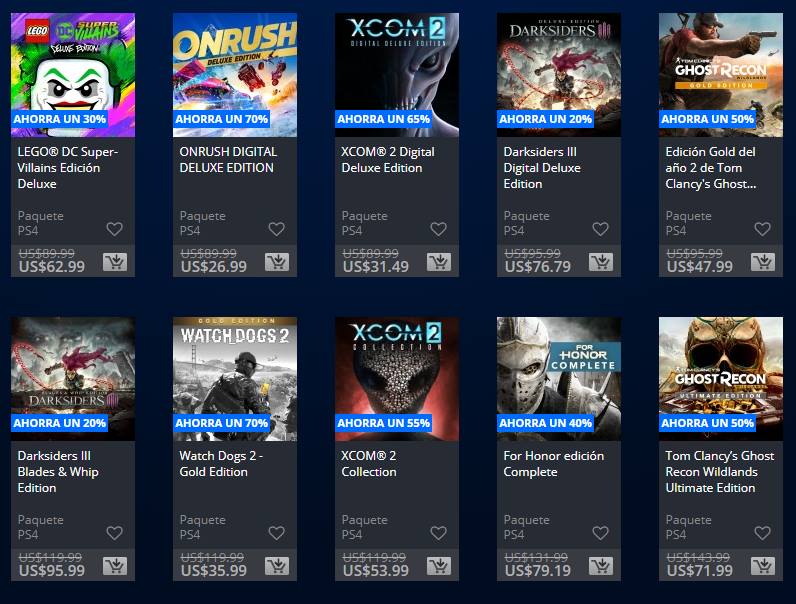Toggle wishlist heart for ONRUSH Deluxe Edition
The width and height of the screenshot is (796, 604).
(277, 229)
